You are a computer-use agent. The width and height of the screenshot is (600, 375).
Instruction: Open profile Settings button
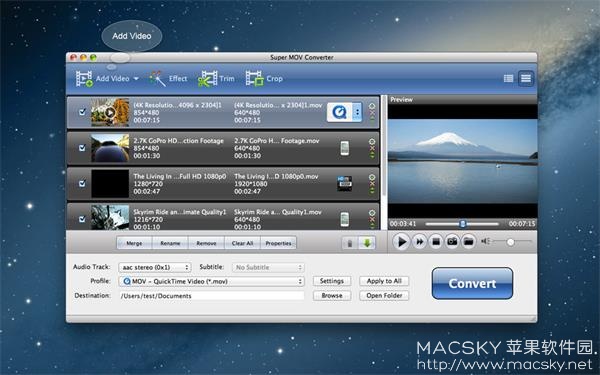point(332,281)
